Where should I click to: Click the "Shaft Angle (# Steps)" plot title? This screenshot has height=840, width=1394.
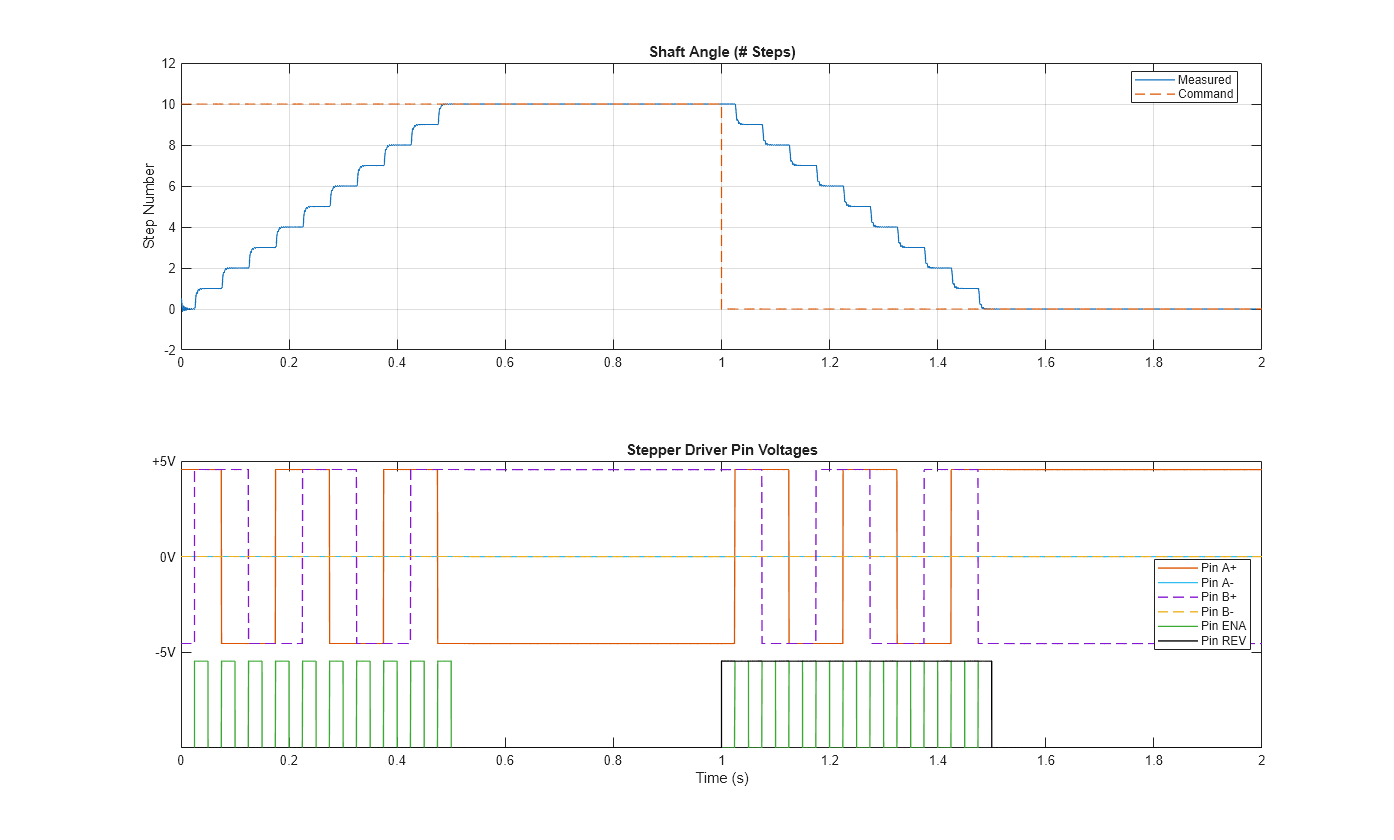click(x=721, y=52)
